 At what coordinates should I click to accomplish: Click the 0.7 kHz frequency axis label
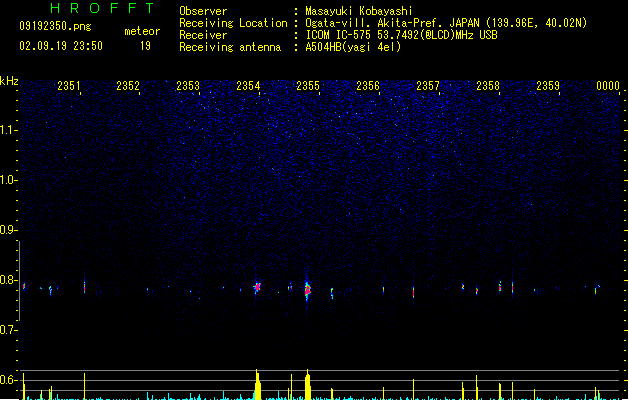coord(9,330)
